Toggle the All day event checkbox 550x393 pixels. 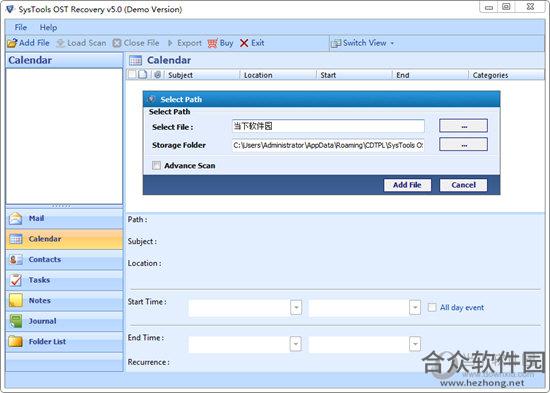pyautogui.click(x=432, y=307)
